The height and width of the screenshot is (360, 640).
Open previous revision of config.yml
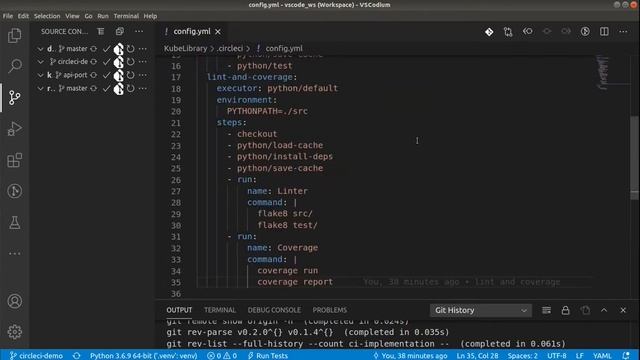(x=527, y=31)
